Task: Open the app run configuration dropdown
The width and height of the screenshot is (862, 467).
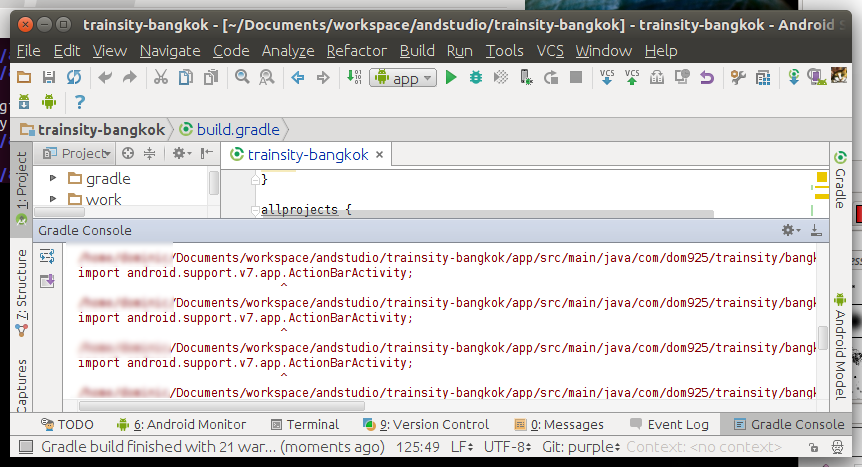Action: 404,78
